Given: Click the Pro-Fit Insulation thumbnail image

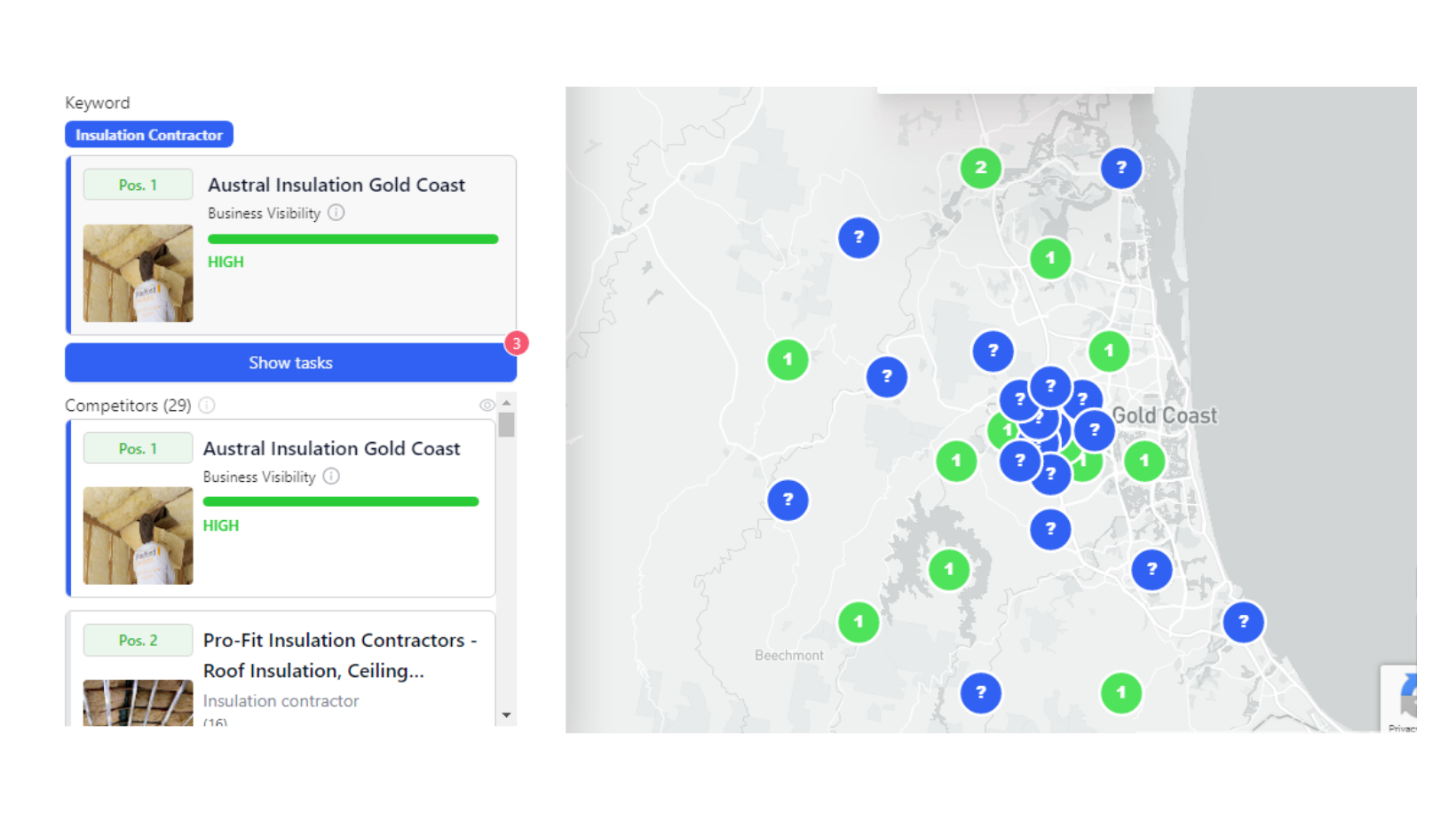Looking at the screenshot, I should [x=138, y=703].
